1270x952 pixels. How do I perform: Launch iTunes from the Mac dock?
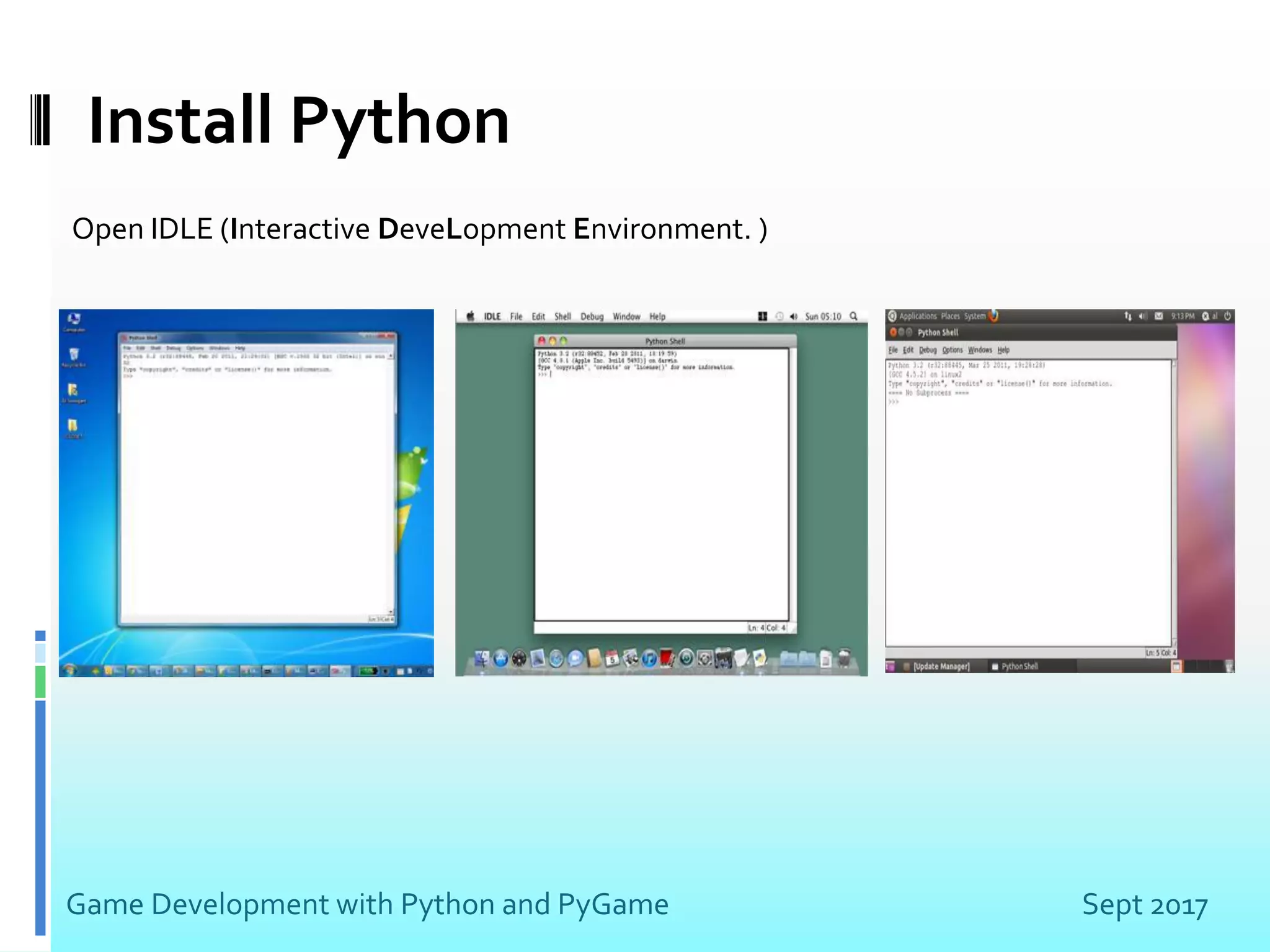649,658
